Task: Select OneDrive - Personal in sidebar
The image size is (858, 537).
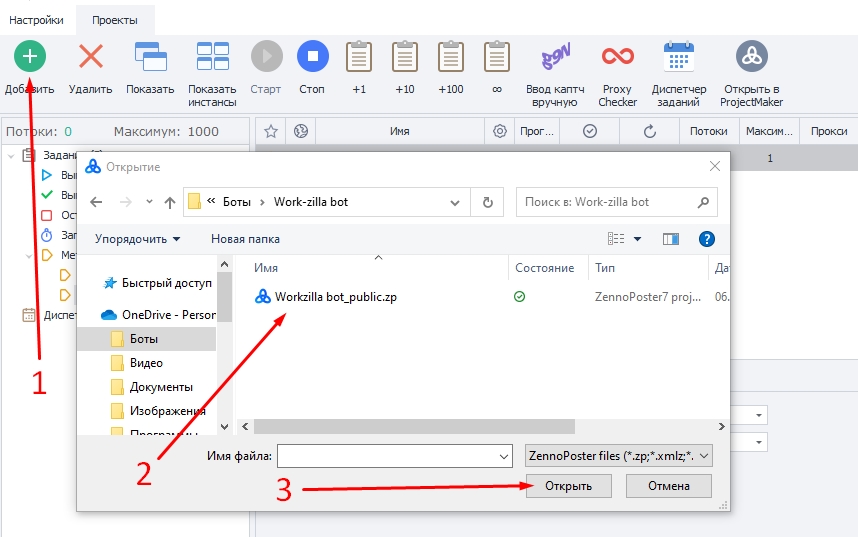Action: [x=159, y=315]
